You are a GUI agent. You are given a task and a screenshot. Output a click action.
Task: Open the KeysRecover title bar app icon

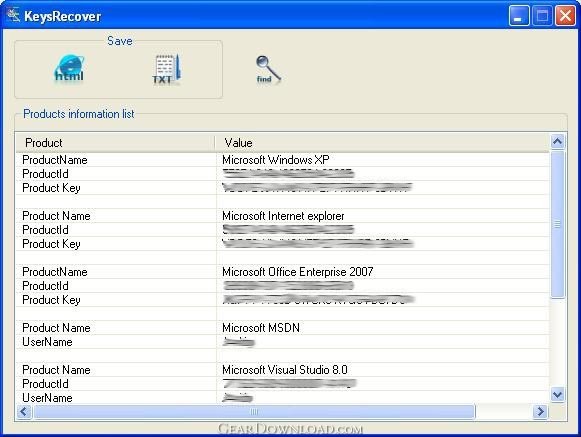tap(13, 15)
